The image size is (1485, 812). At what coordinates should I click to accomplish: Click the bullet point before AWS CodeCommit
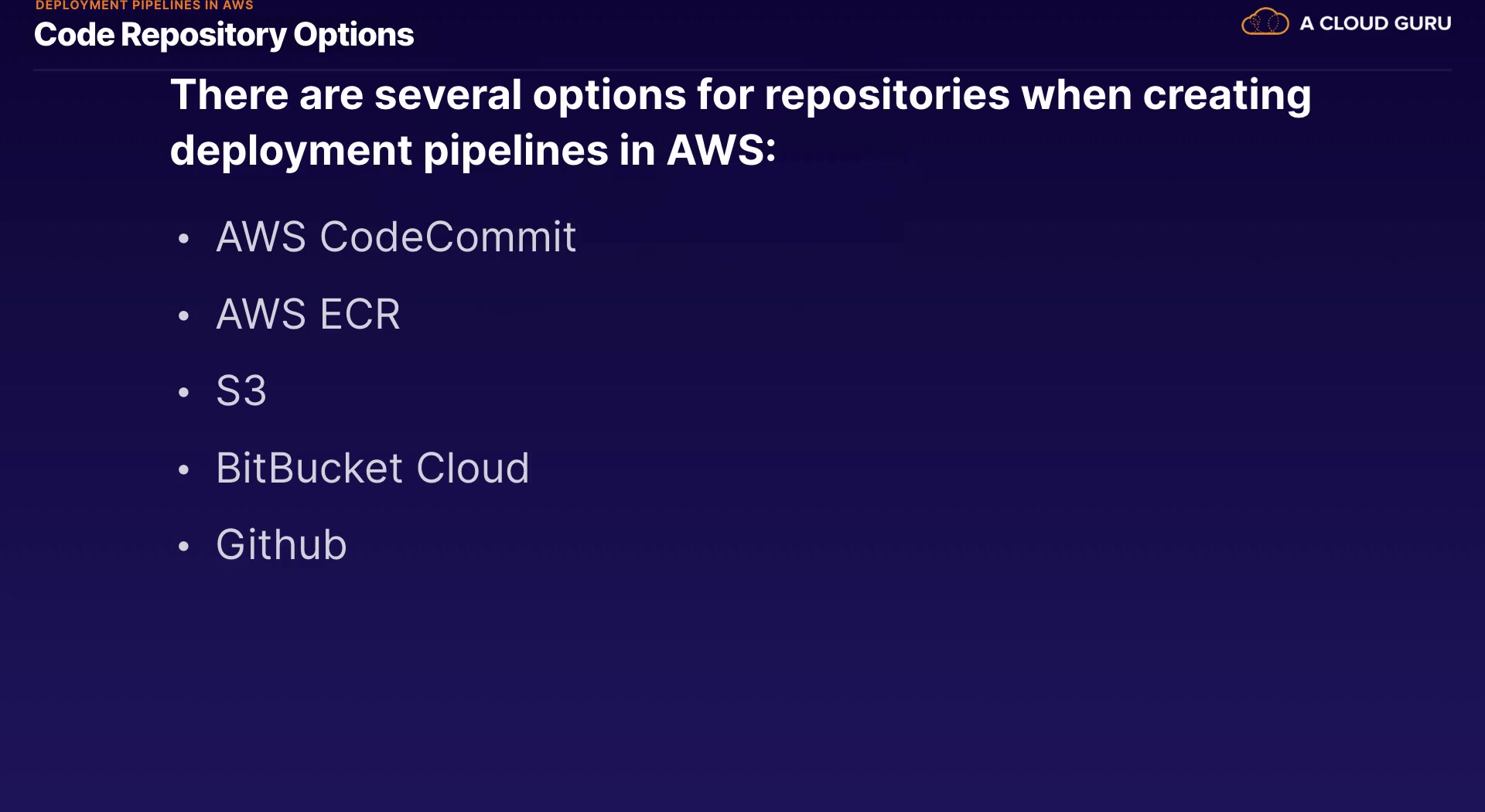183,238
